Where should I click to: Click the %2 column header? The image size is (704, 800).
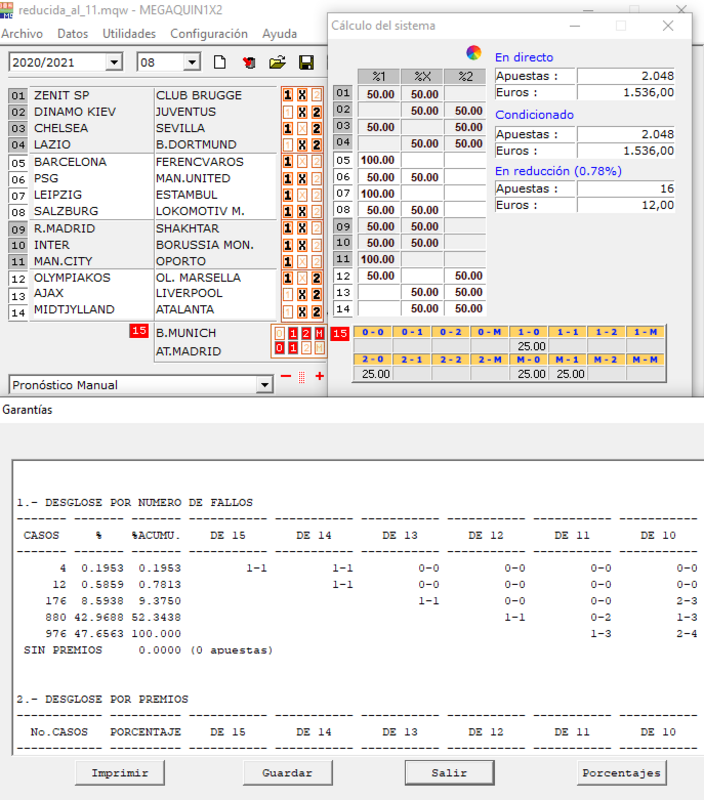click(465, 77)
